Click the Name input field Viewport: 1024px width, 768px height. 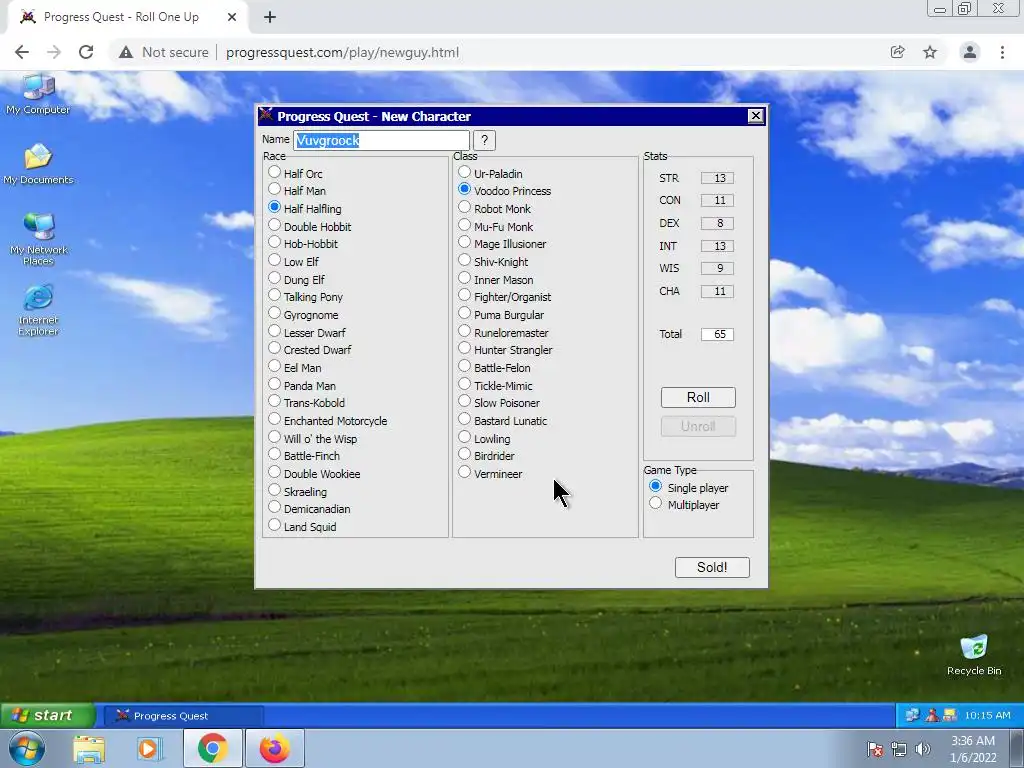coord(381,140)
